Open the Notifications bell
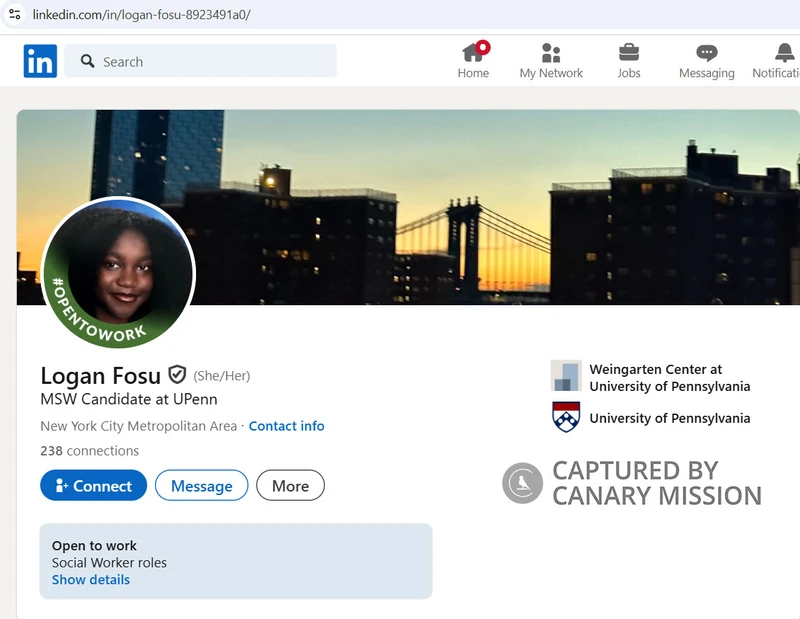The width and height of the screenshot is (800, 619). [777, 60]
